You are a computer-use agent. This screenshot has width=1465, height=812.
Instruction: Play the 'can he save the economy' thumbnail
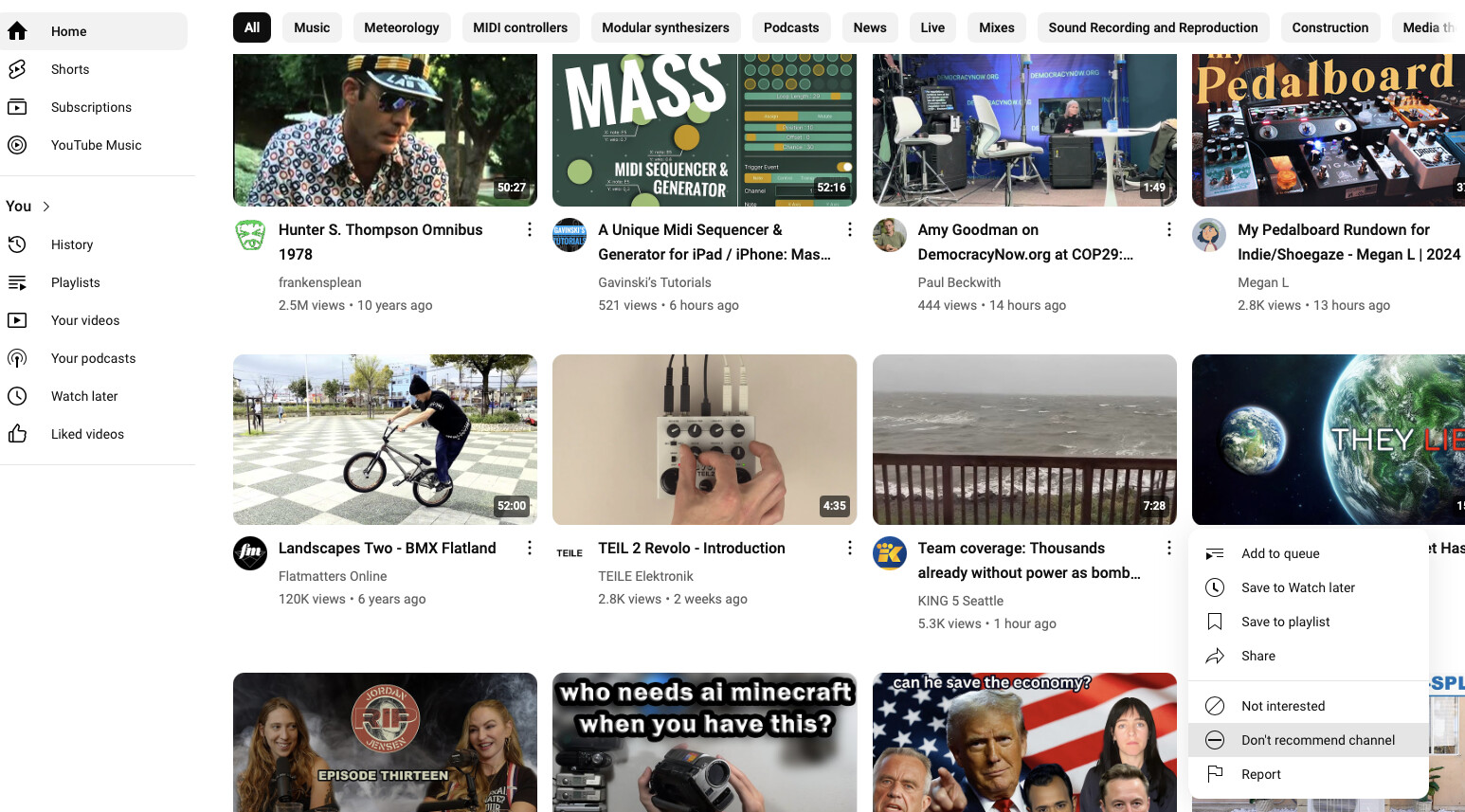click(x=1024, y=742)
